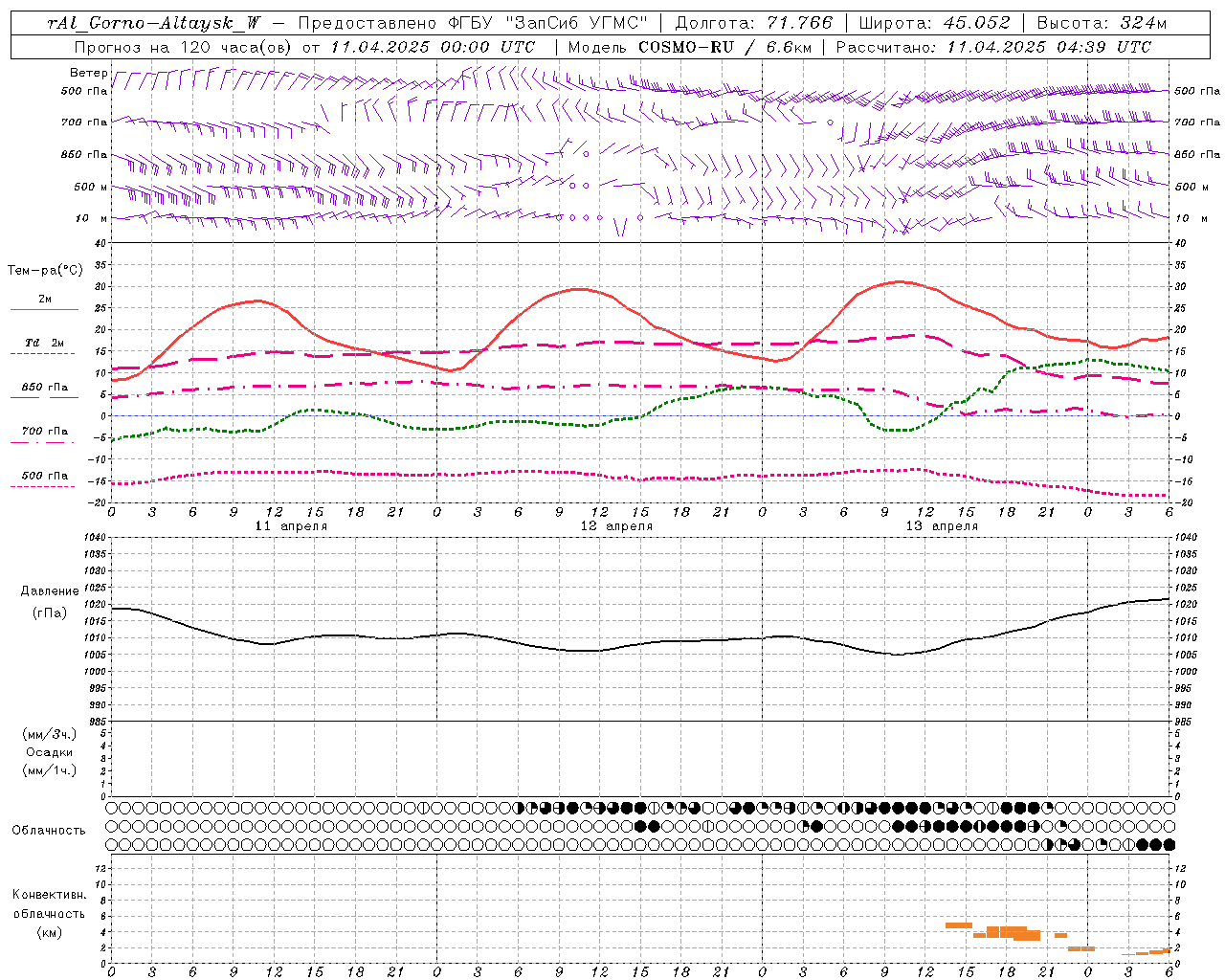Click the forecast start time 11.04.2025 00:00 UTC

433,47
